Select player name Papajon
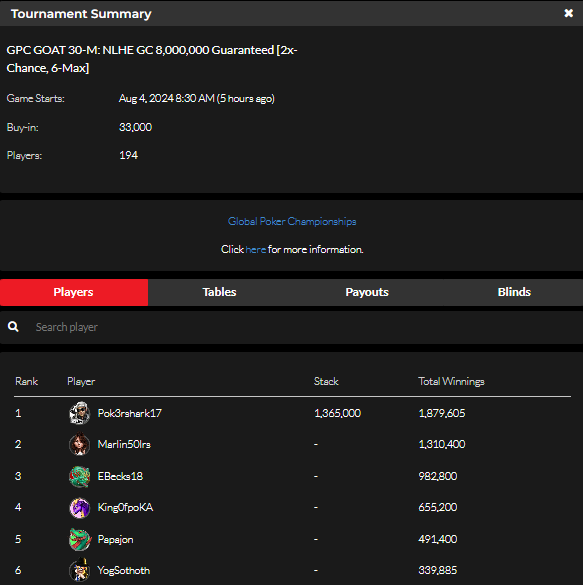 coord(115,539)
